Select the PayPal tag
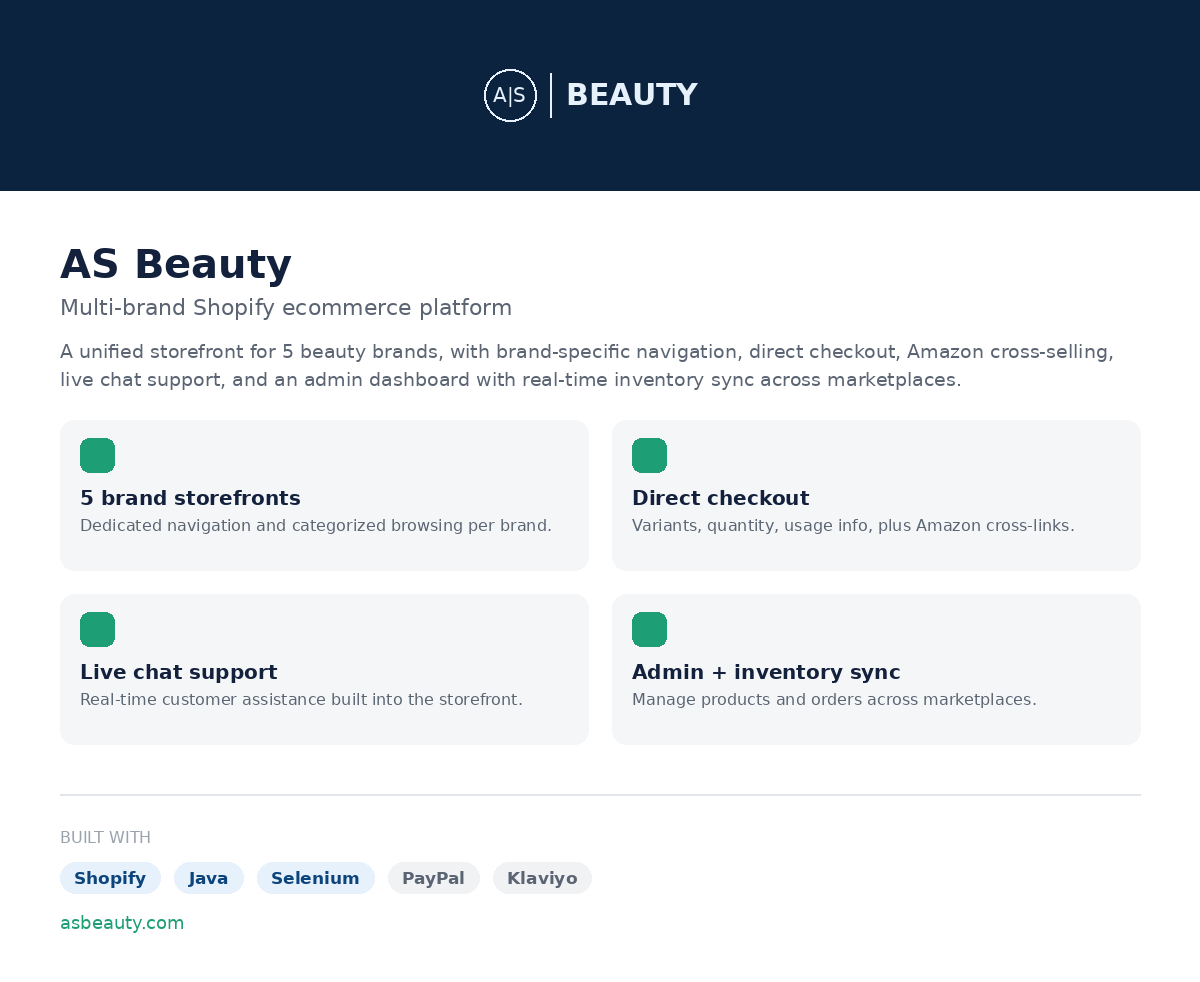Screen dimensions: 1200x982 [433, 878]
